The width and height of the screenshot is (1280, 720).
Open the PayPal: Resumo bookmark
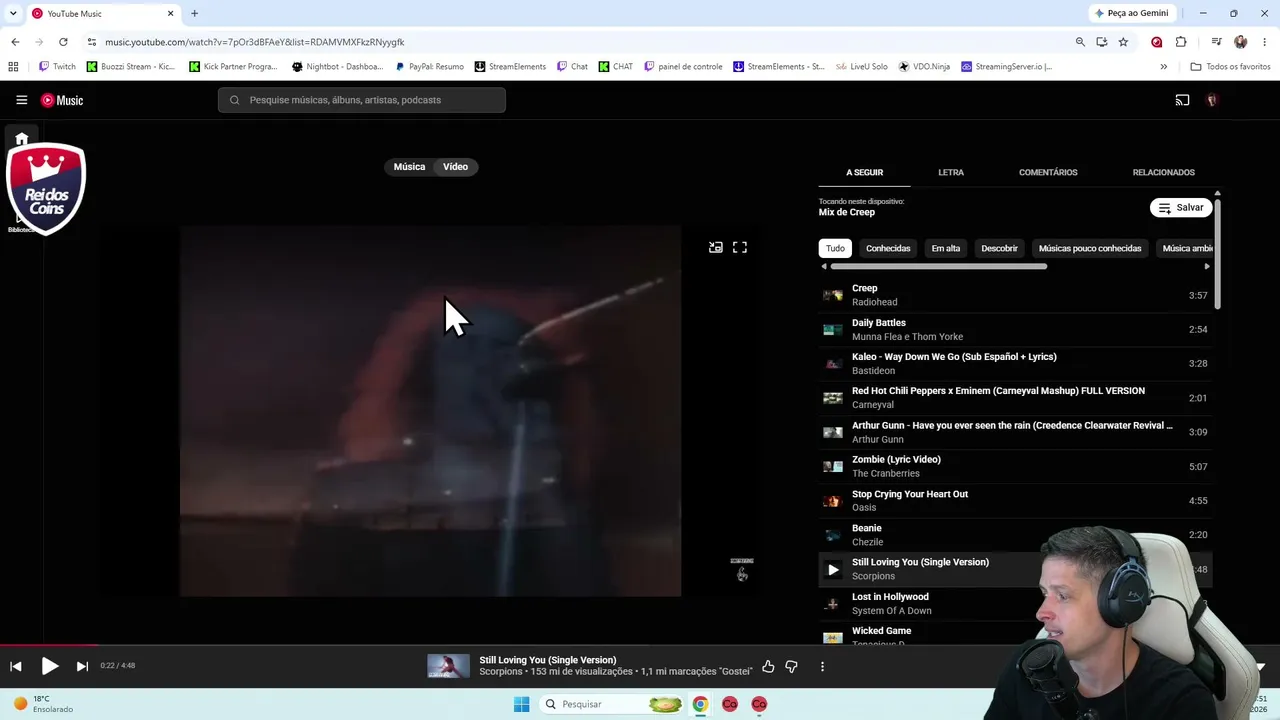click(430, 67)
